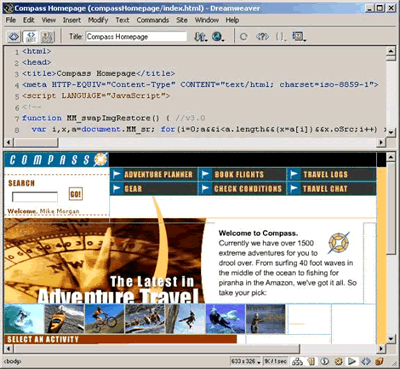Click the orange box launcher icon
The width and height of the screenshot is (400, 369).
379,361
